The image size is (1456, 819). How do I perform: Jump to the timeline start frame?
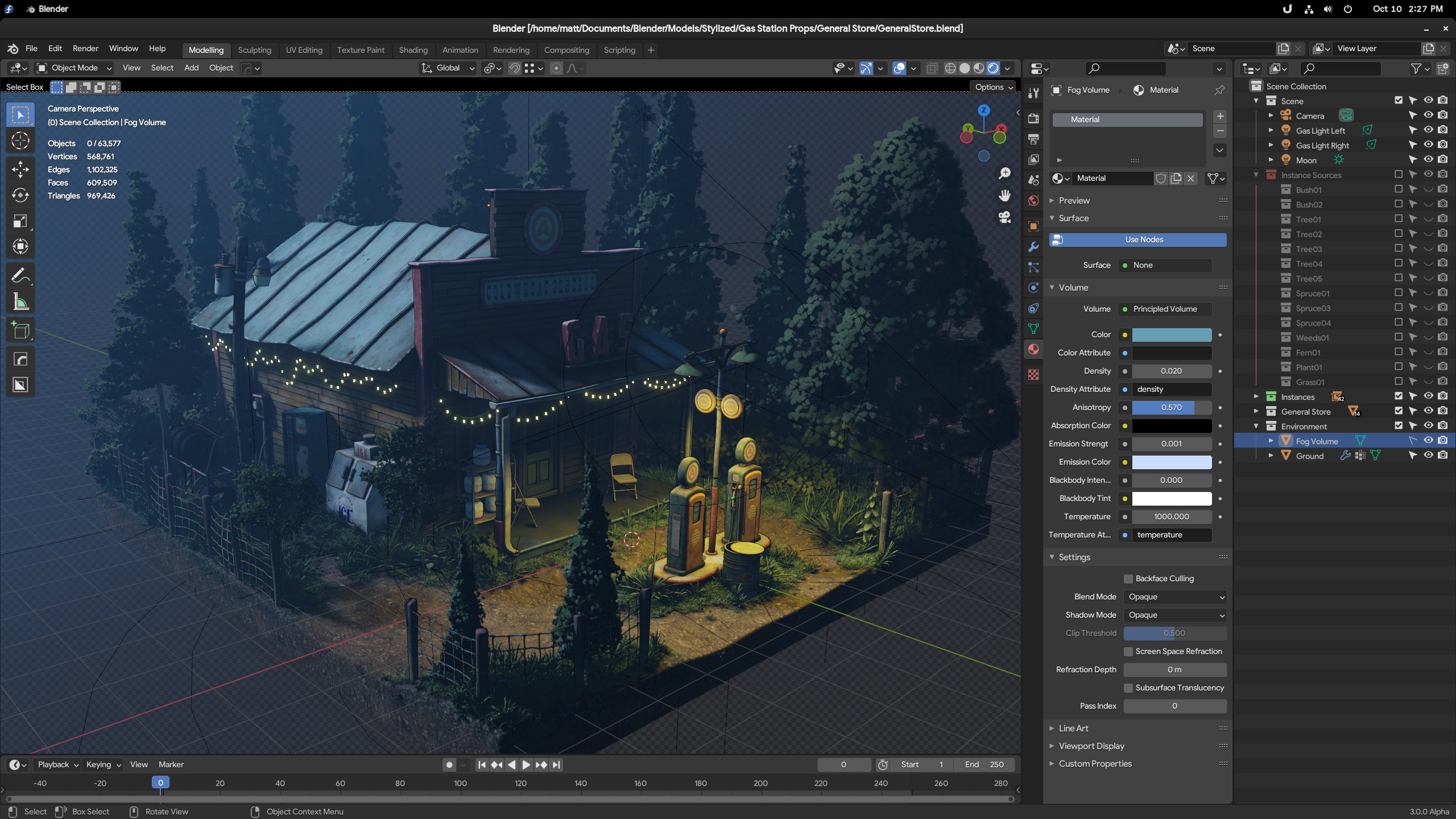[482, 765]
